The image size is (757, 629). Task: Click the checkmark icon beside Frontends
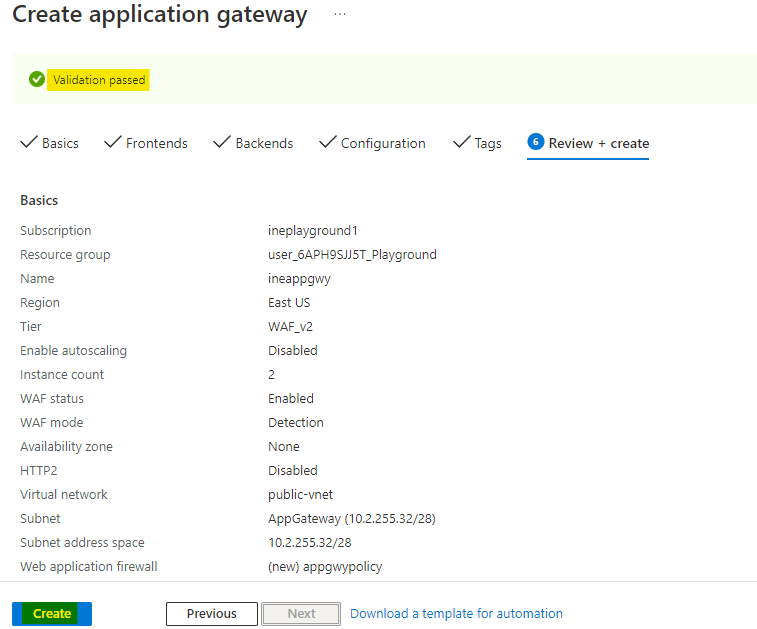(x=113, y=143)
